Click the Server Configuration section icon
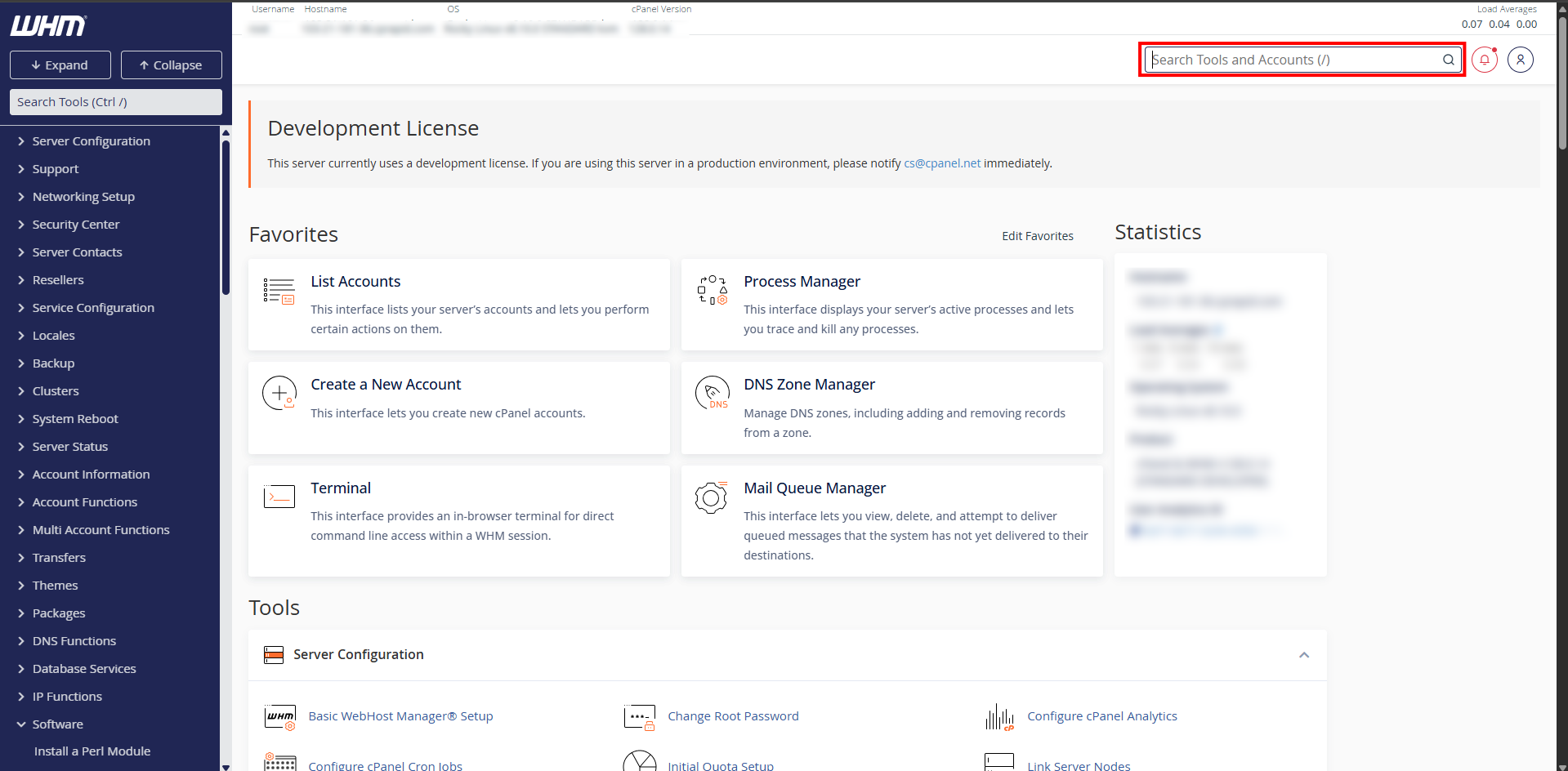The width and height of the screenshot is (1568, 771). [274, 655]
